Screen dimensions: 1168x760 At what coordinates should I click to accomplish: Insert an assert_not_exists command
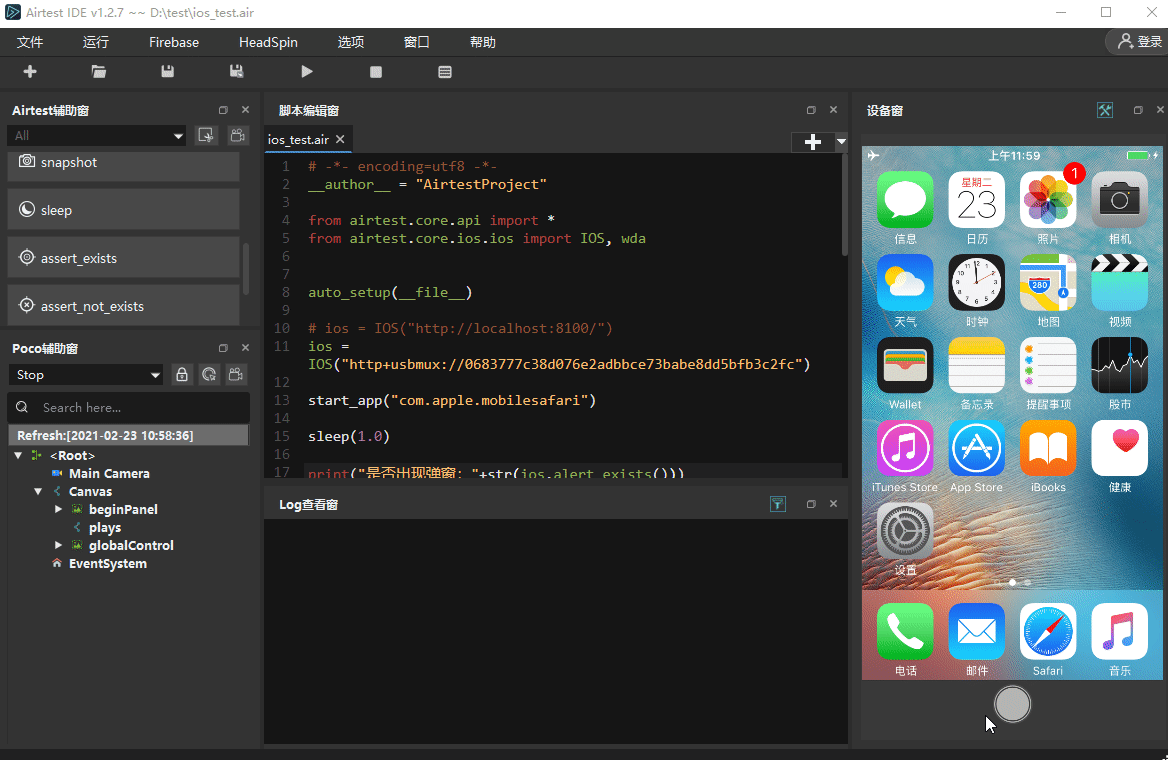click(x=124, y=305)
